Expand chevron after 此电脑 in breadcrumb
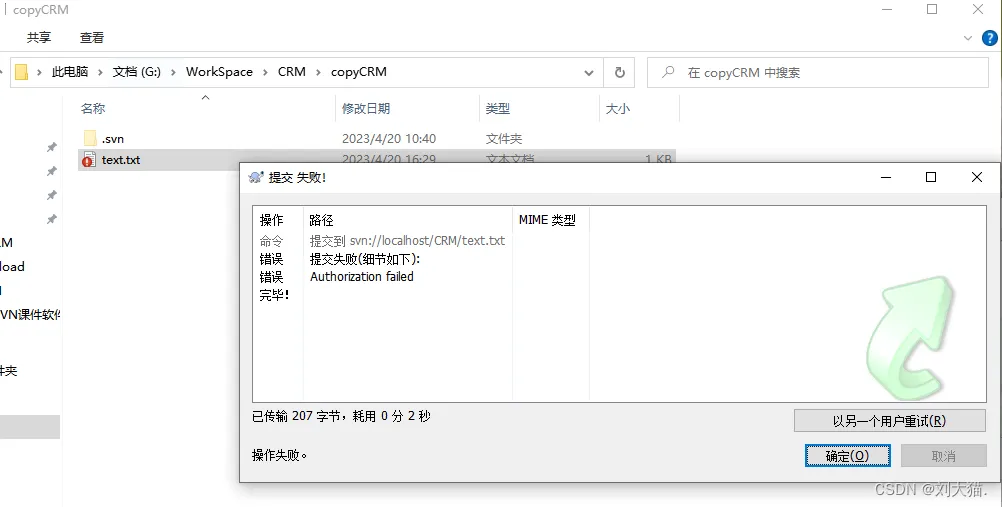The image size is (1002, 507). 100,72
